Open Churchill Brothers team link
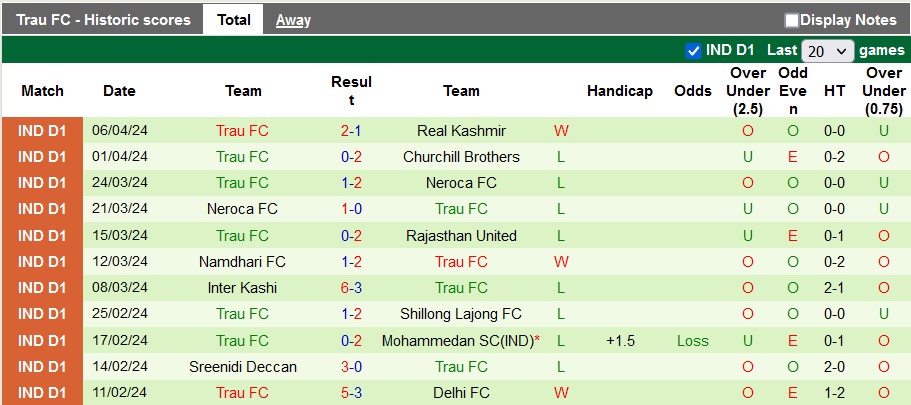The height and width of the screenshot is (405, 911). pos(461,157)
